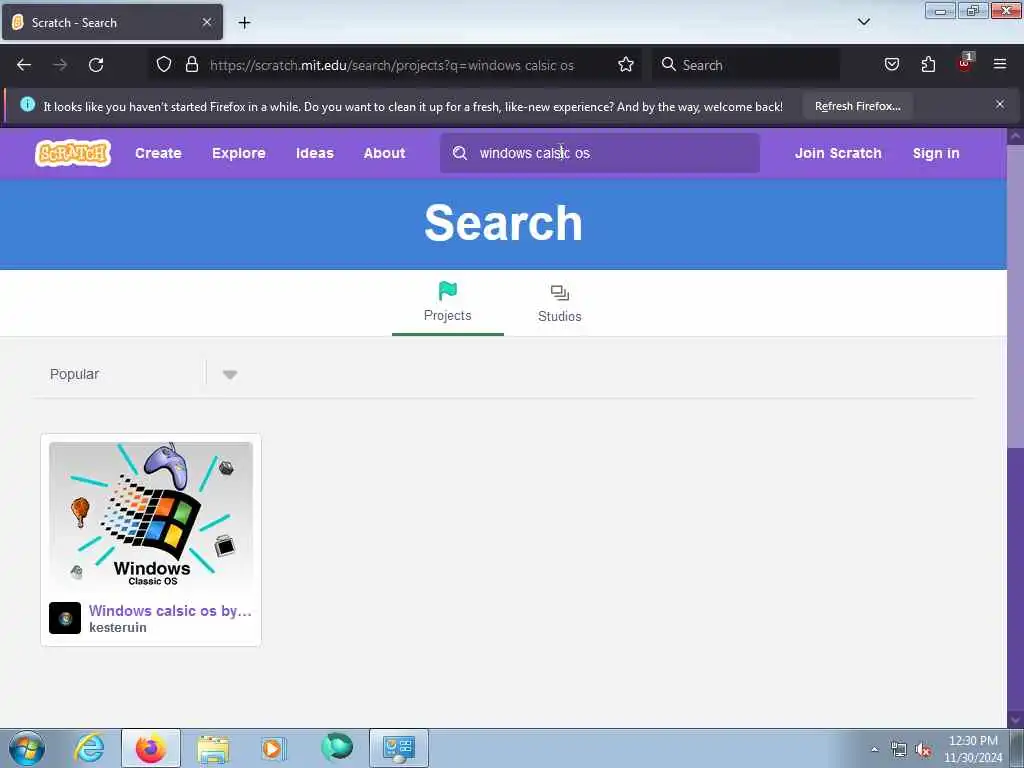Switch to the Projects tab
This screenshot has height=768, width=1024.
447,302
